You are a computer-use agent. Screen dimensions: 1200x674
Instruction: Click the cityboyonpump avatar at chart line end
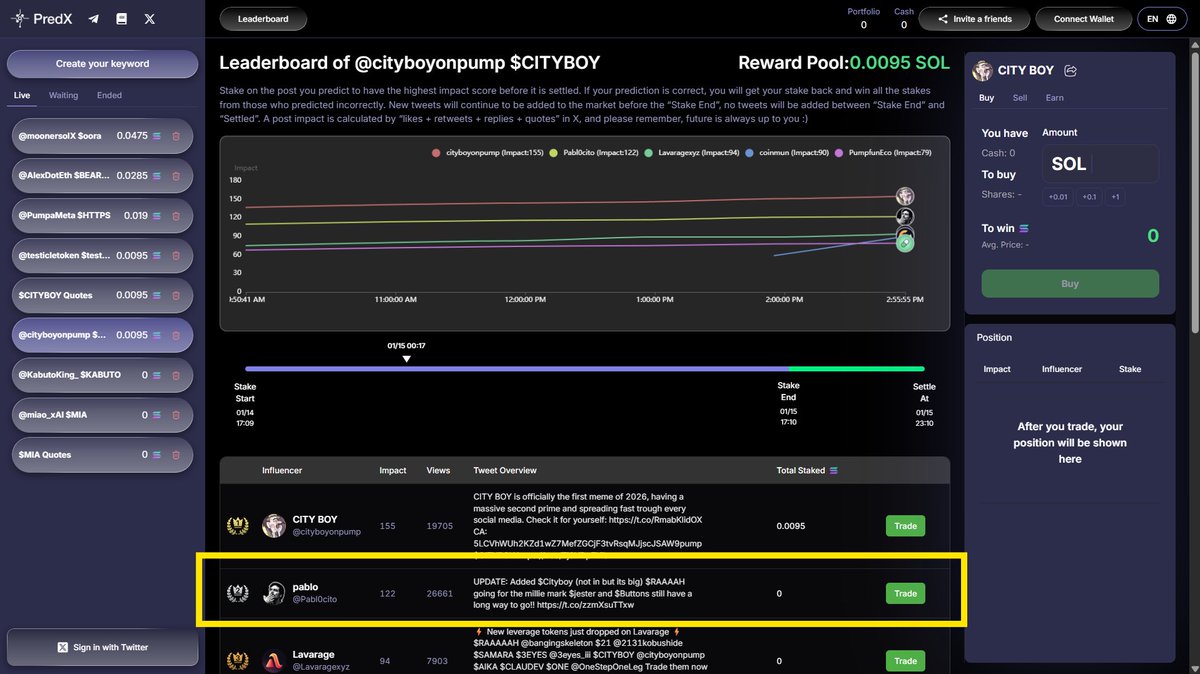pyautogui.click(x=904, y=196)
